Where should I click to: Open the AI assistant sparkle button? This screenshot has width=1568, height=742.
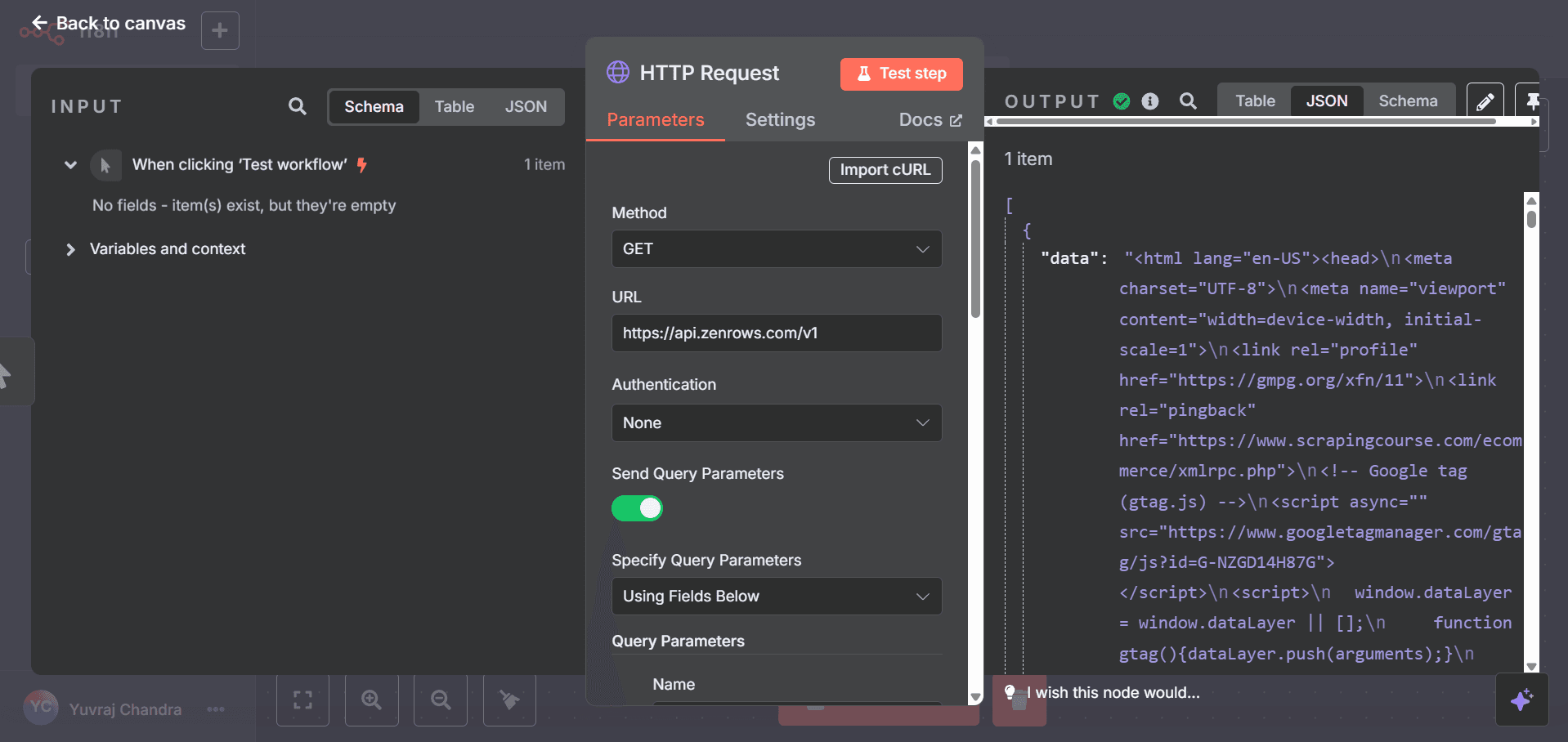point(1521,700)
